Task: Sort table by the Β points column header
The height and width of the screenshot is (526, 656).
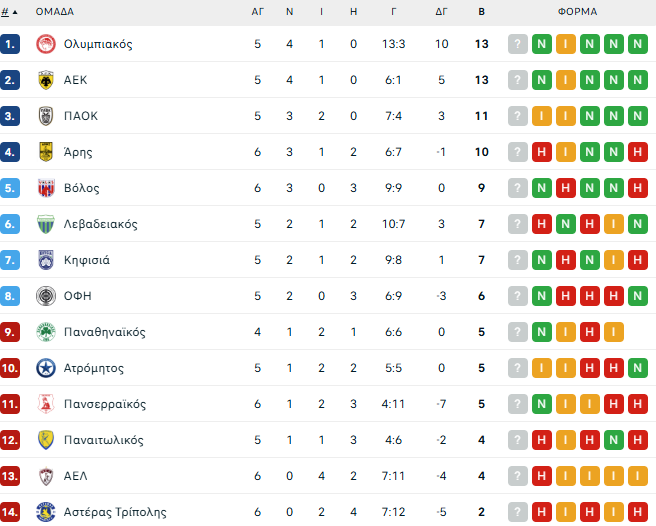Action: tap(482, 12)
